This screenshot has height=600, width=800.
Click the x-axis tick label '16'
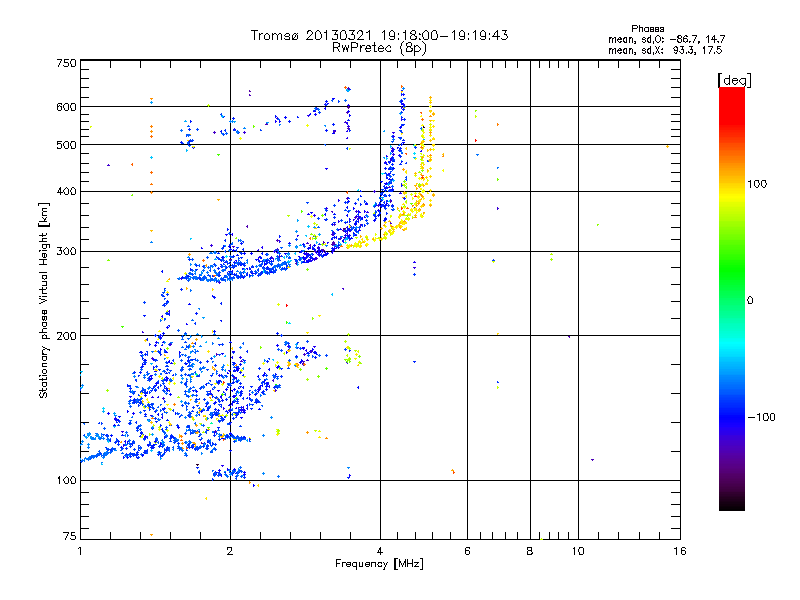click(x=680, y=551)
